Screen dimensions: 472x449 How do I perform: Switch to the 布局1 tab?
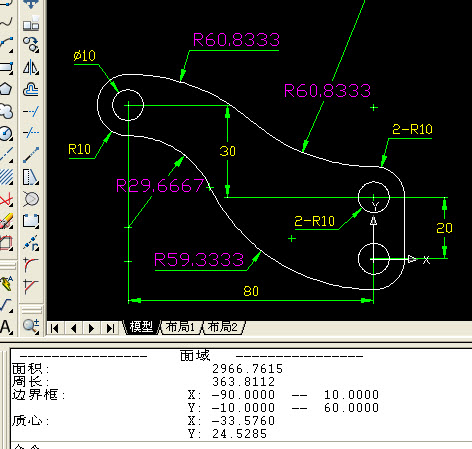pyautogui.click(x=180, y=327)
